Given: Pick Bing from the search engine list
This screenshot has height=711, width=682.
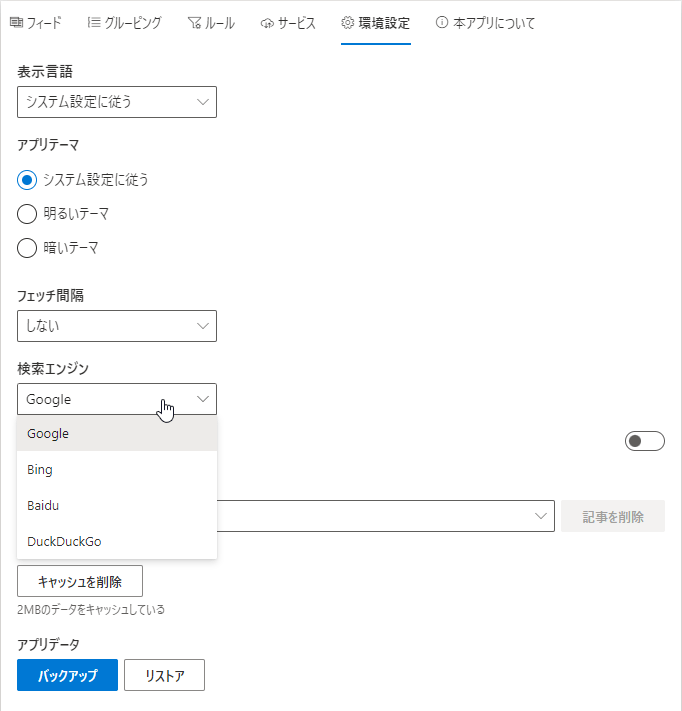Looking at the screenshot, I should 117,469.
